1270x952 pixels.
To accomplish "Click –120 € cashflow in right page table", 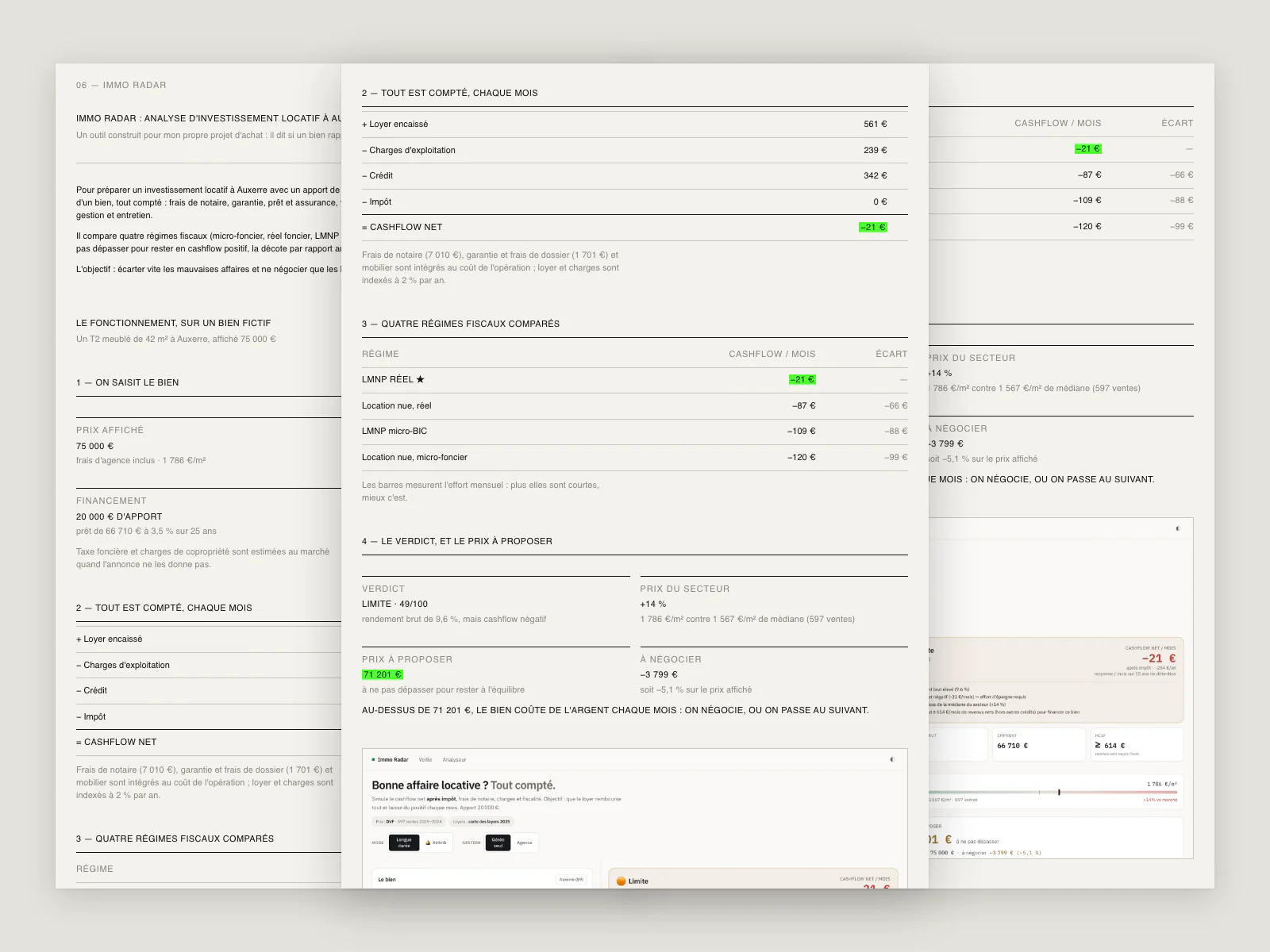I will point(1087,226).
